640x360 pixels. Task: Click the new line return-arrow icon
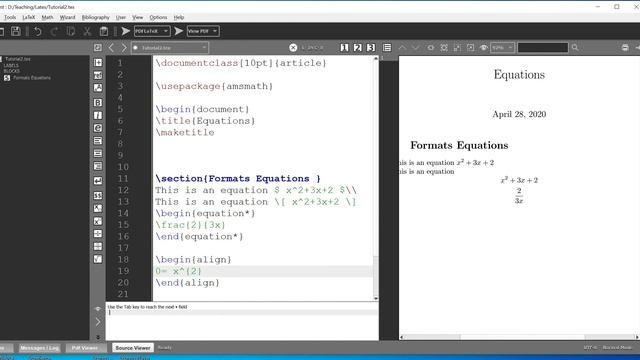(x=98, y=181)
